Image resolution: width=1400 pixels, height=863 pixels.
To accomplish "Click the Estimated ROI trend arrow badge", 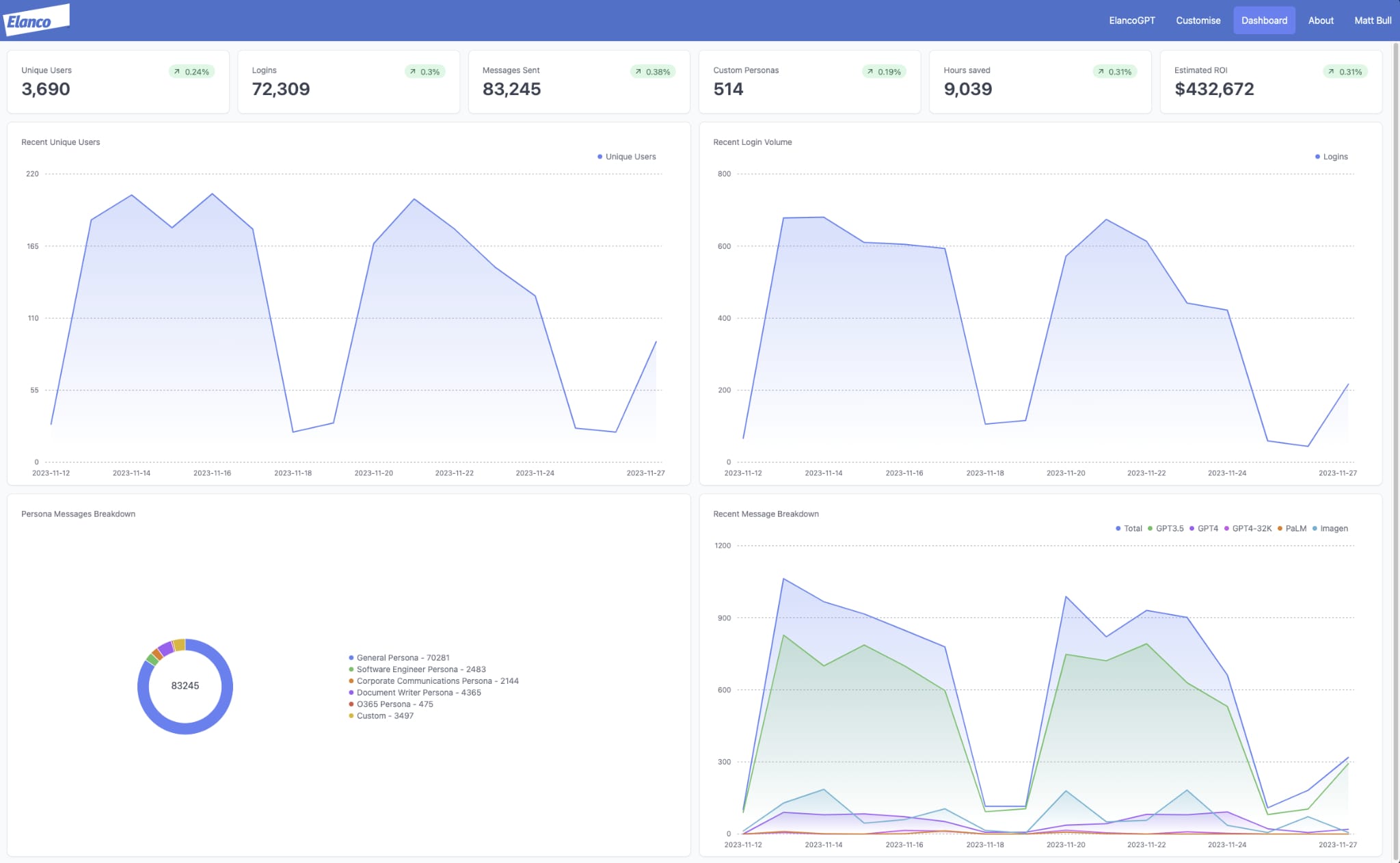I will tap(1345, 72).
